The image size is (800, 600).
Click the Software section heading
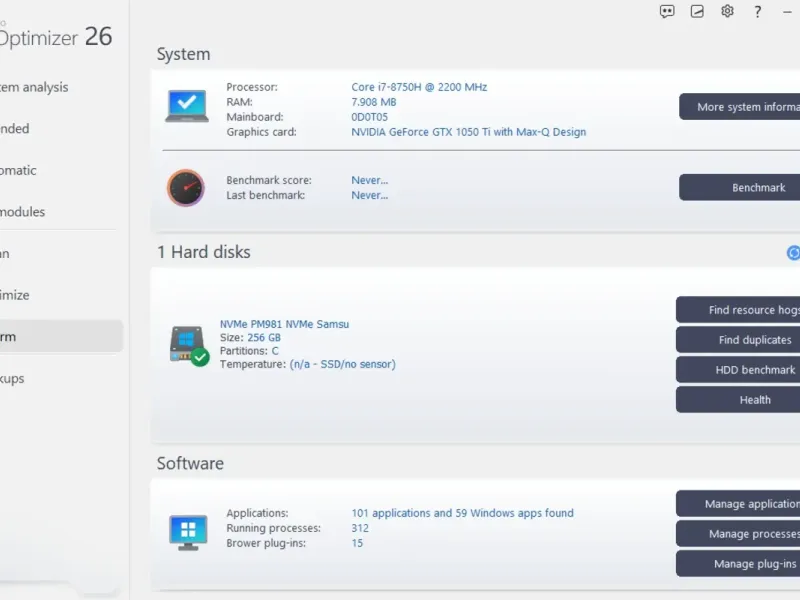point(190,463)
